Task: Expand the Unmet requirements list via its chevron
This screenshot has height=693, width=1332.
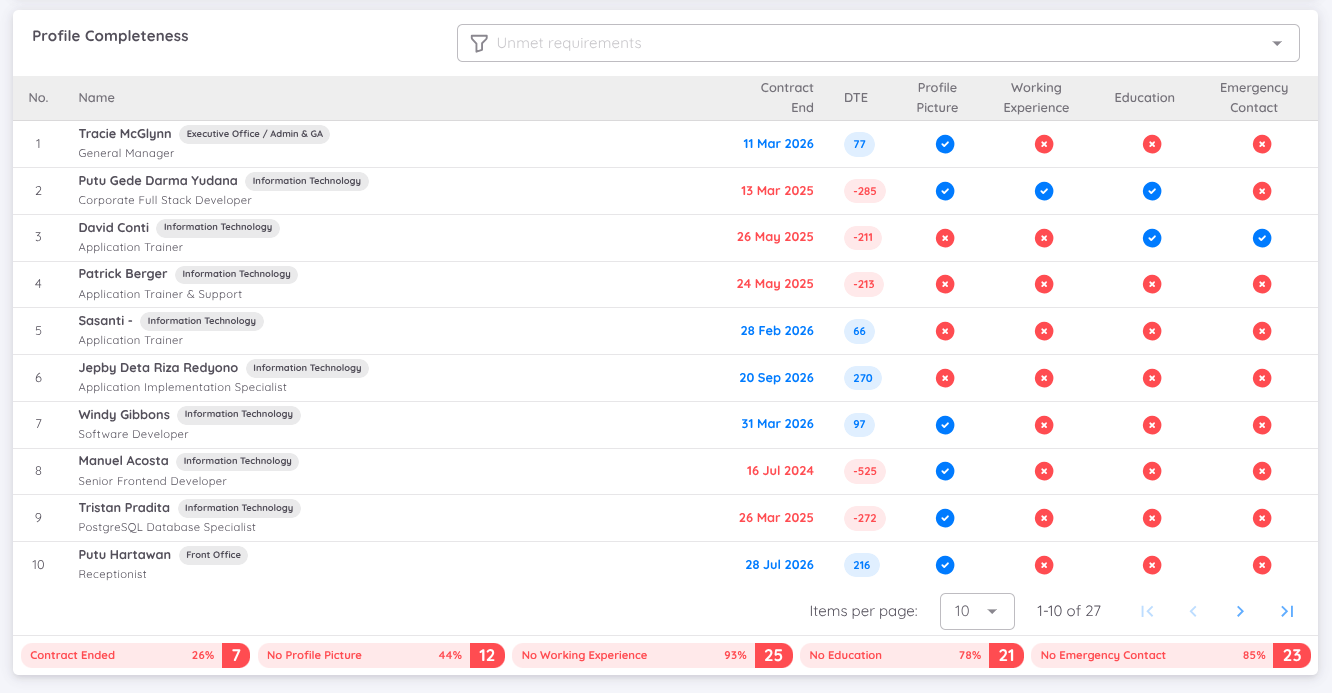Action: click(x=1276, y=43)
